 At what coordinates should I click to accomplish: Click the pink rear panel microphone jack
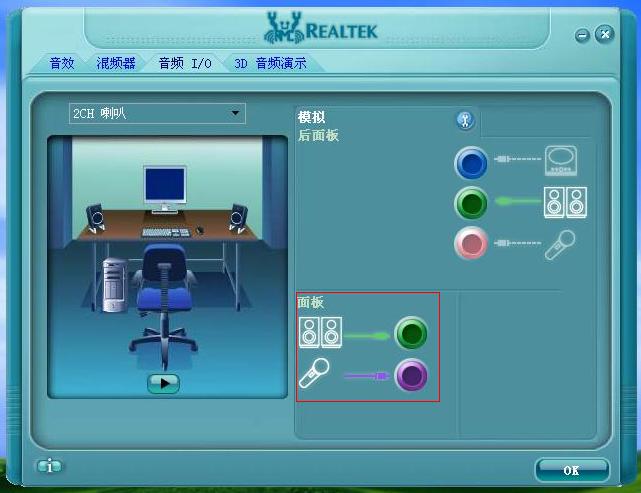click(x=471, y=243)
